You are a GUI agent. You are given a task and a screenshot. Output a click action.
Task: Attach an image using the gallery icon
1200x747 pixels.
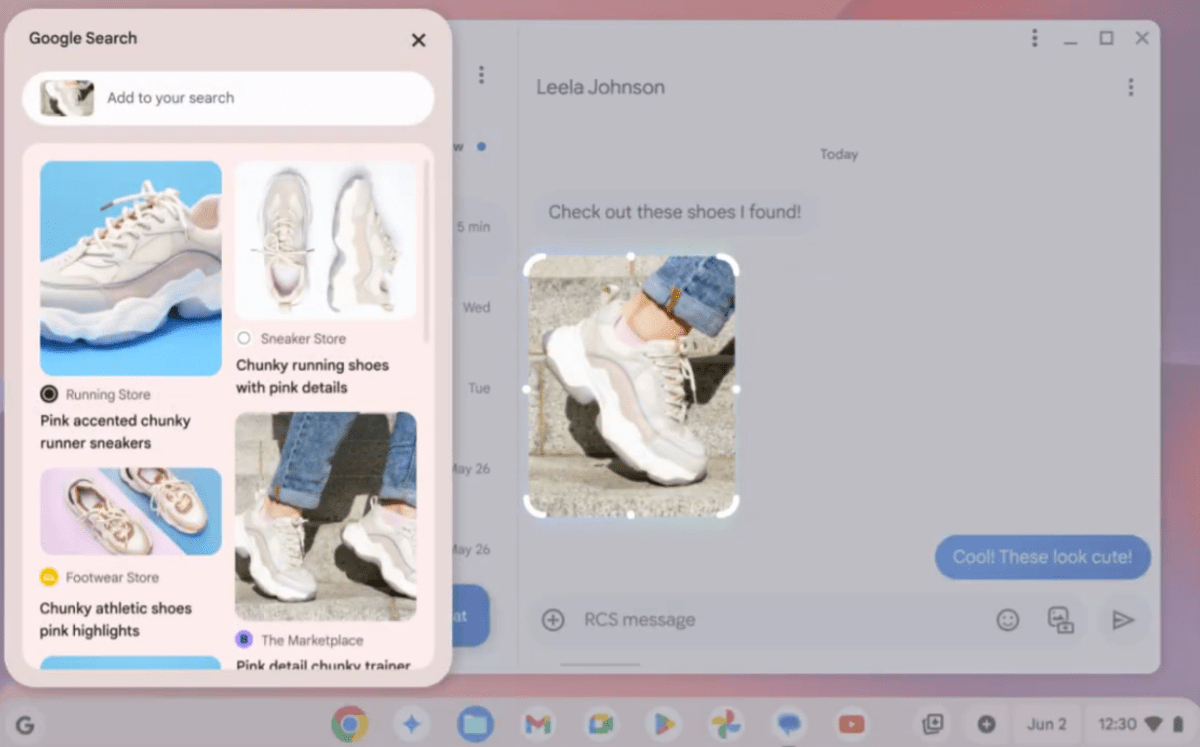pos(1061,620)
